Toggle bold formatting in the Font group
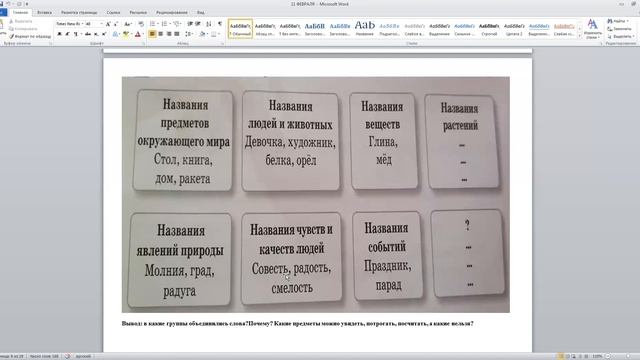 [x=60, y=34]
